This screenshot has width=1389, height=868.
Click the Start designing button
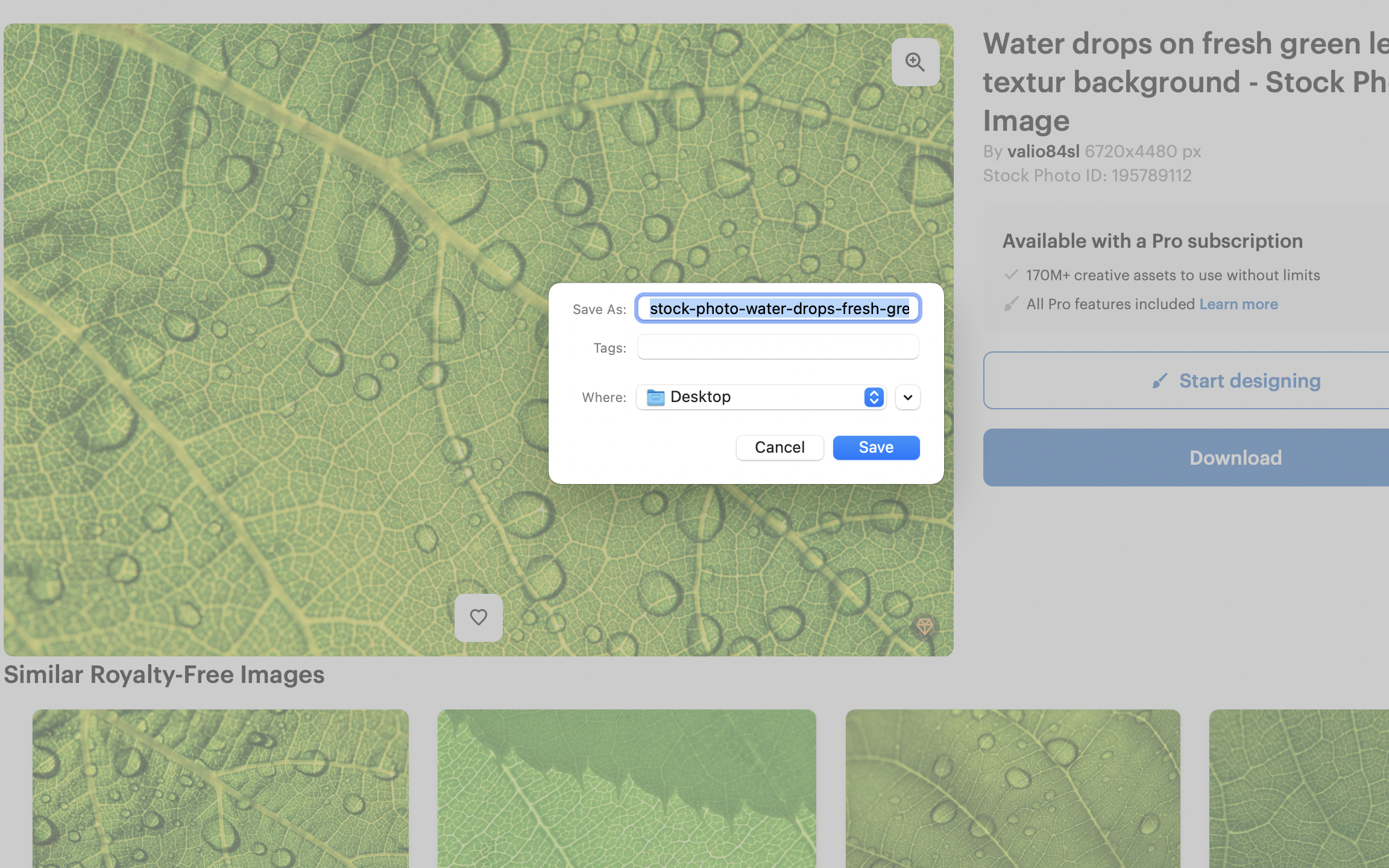[x=1186, y=380]
